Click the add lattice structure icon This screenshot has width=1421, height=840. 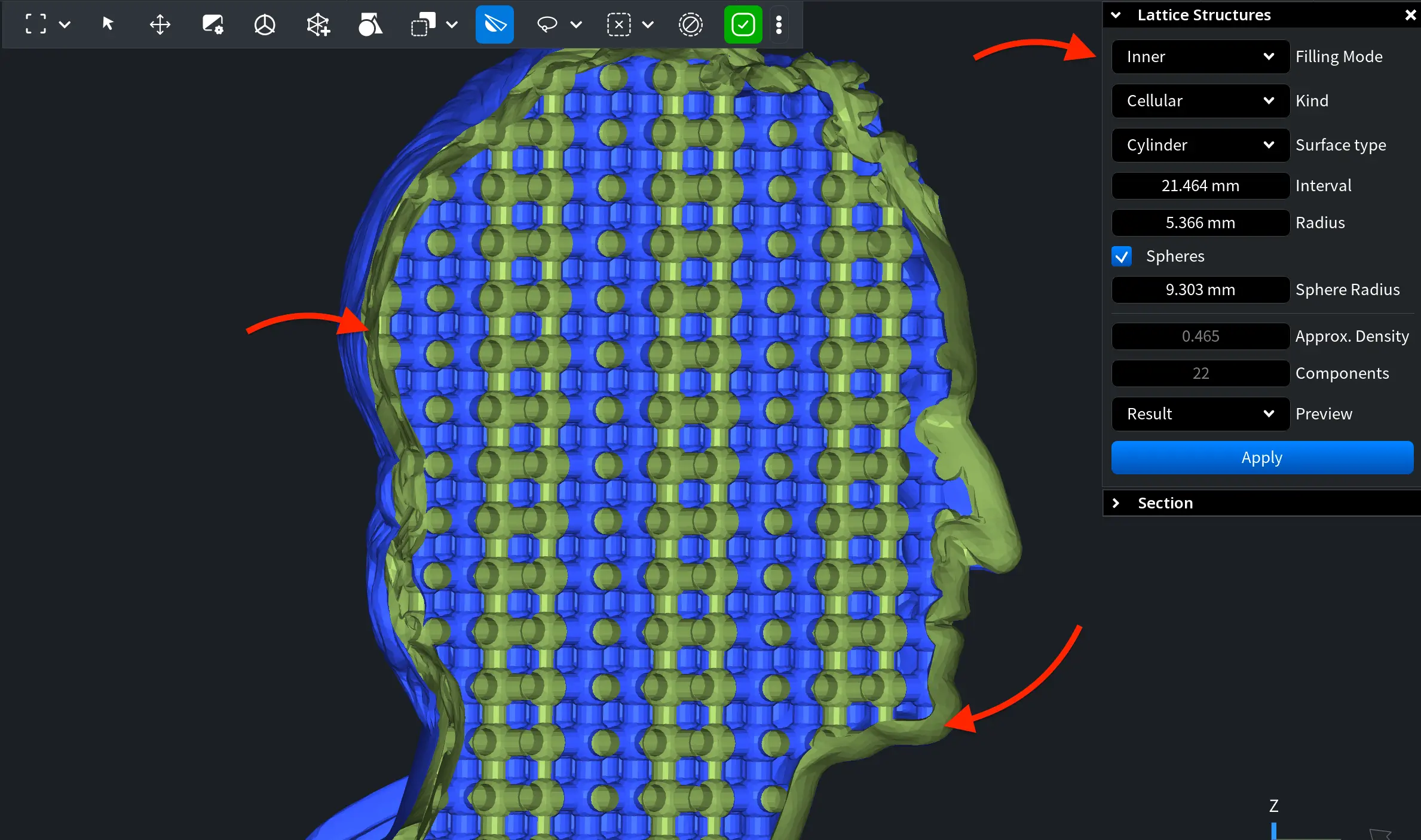(317, 24)
